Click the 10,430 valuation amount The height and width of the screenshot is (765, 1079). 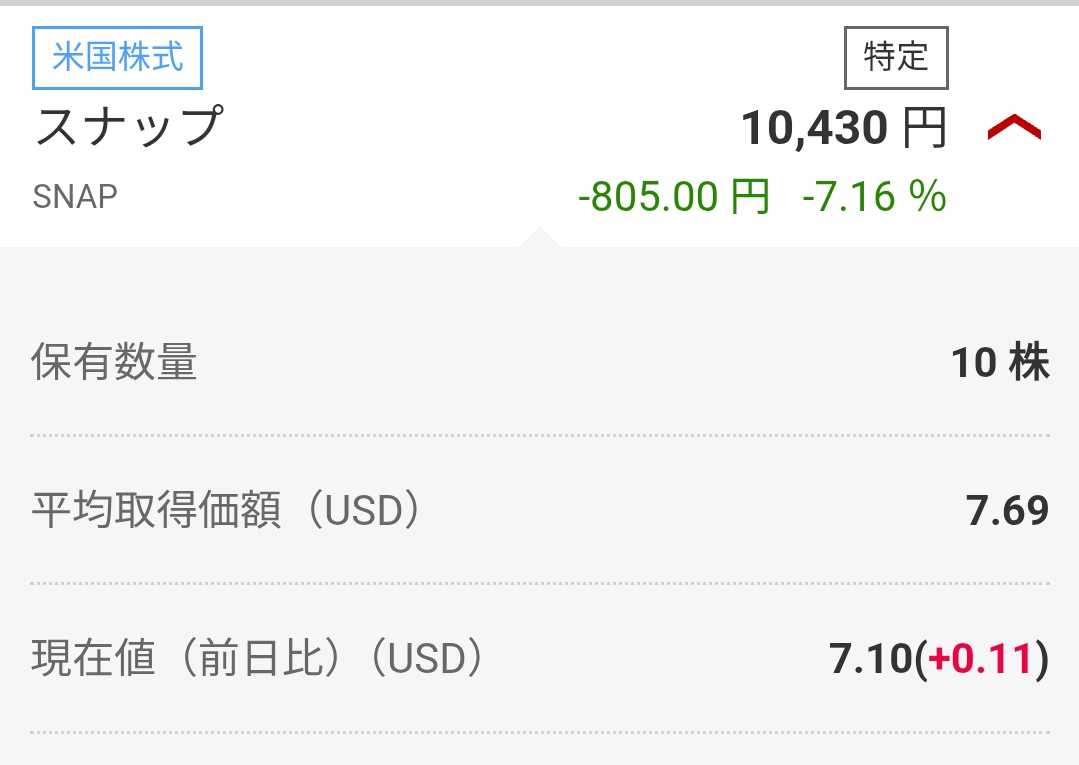(814, 129)
